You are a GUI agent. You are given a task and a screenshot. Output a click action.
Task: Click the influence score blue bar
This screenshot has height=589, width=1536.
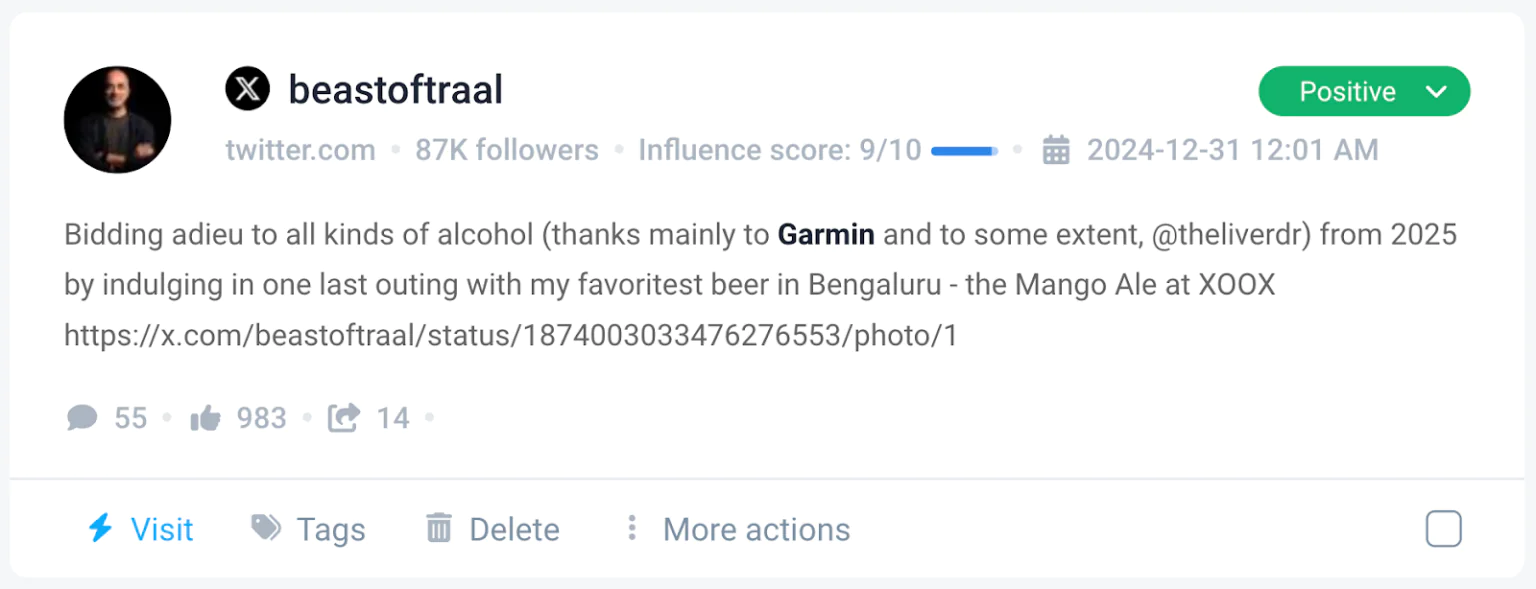pos(964,151)
